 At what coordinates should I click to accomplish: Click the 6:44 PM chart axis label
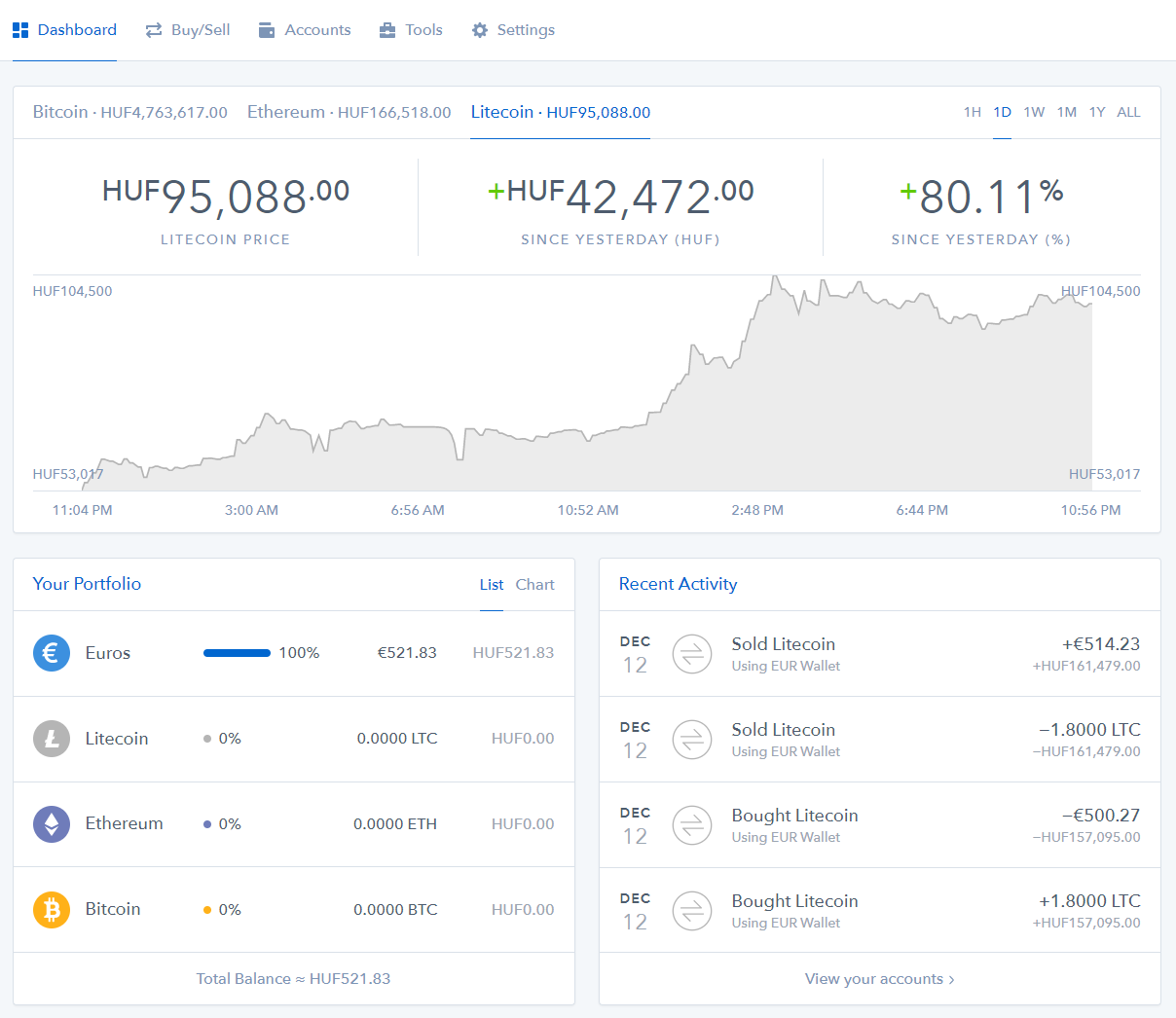click(922, 510)
